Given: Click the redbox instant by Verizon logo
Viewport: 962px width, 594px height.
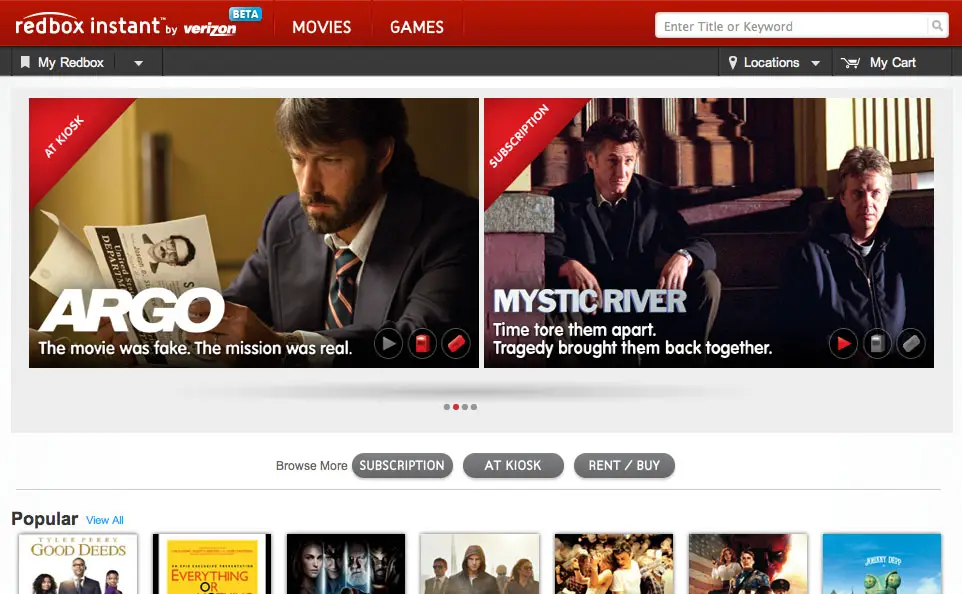Looking at the screenshot, I should tap(126, 26).
